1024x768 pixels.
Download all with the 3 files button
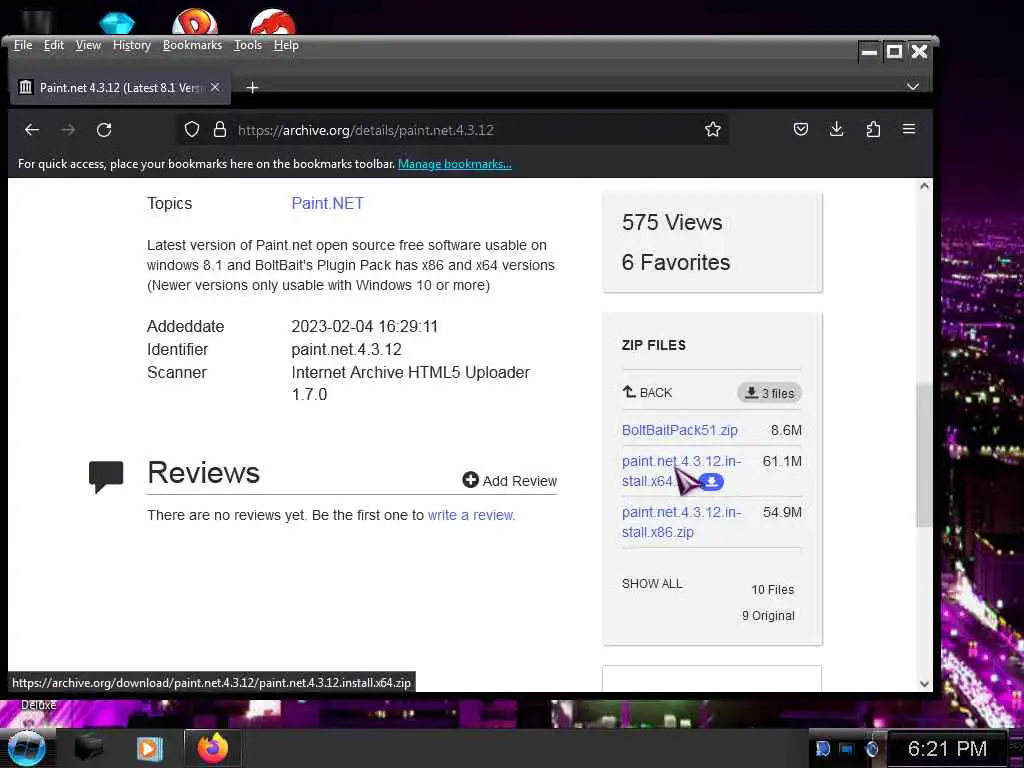(x=770, y=393)
